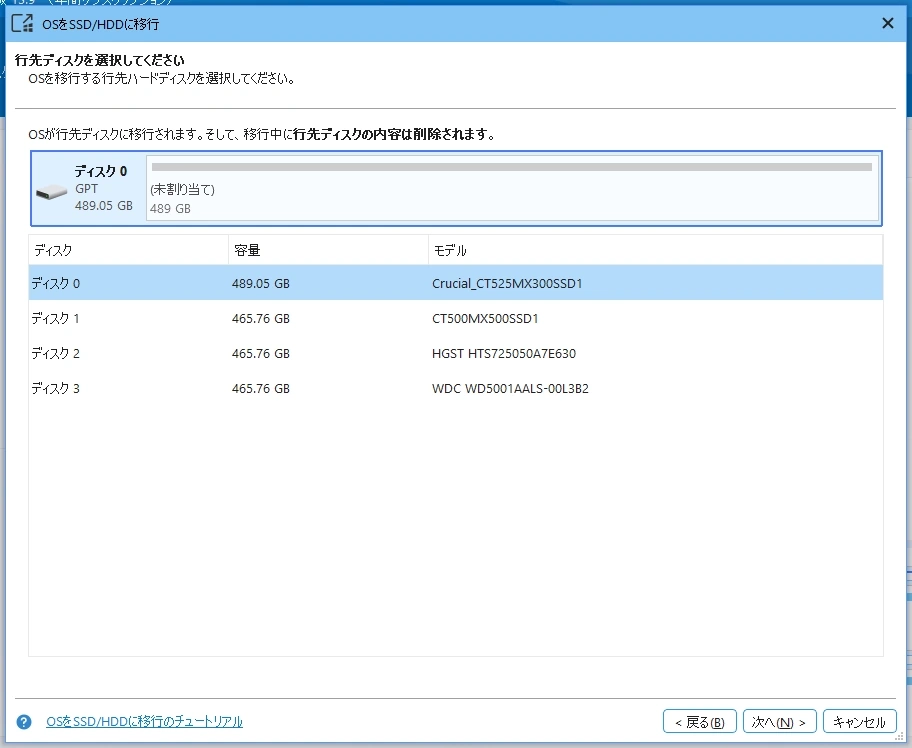
Task: Click the WDC WD5001AALS-00L3B2 model cell
Action: 510,388
